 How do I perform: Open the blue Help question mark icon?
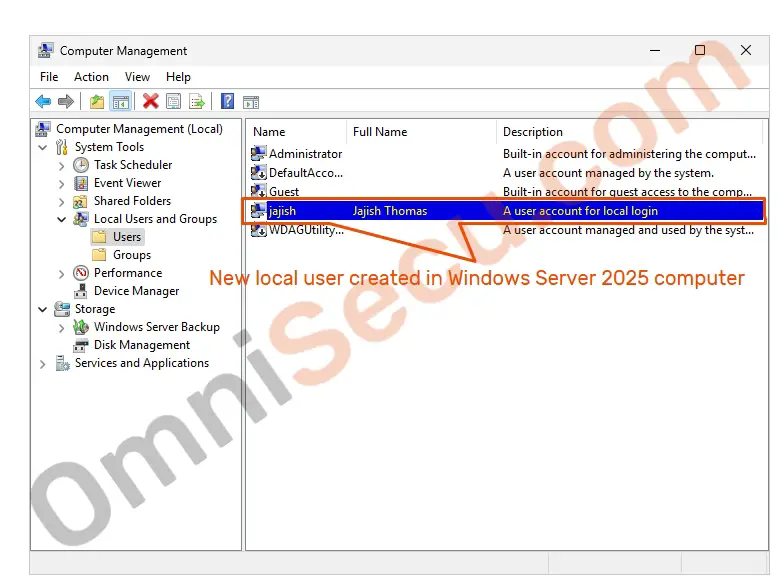227,101
